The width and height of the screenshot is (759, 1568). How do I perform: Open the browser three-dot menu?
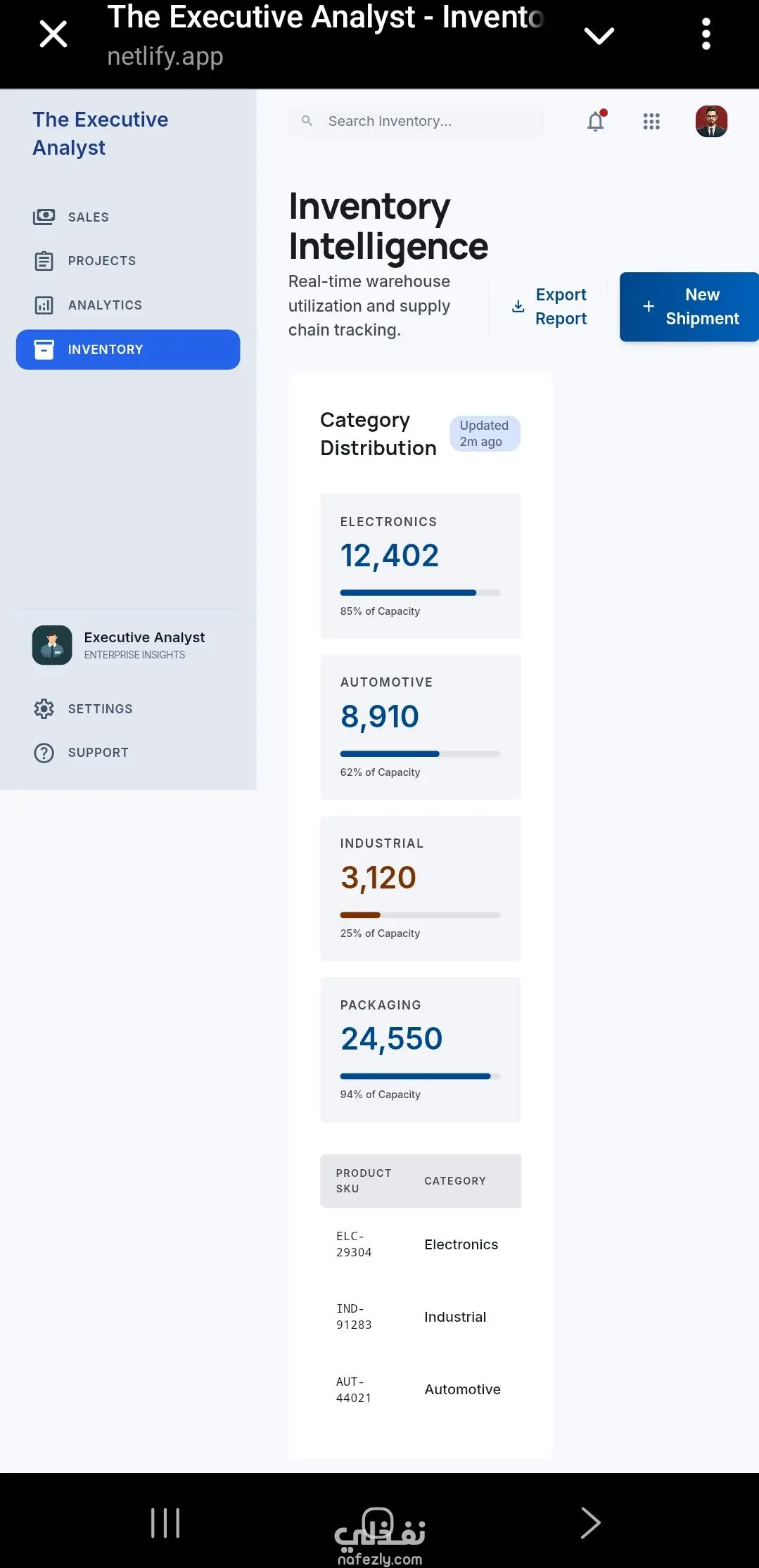(706, 34)
